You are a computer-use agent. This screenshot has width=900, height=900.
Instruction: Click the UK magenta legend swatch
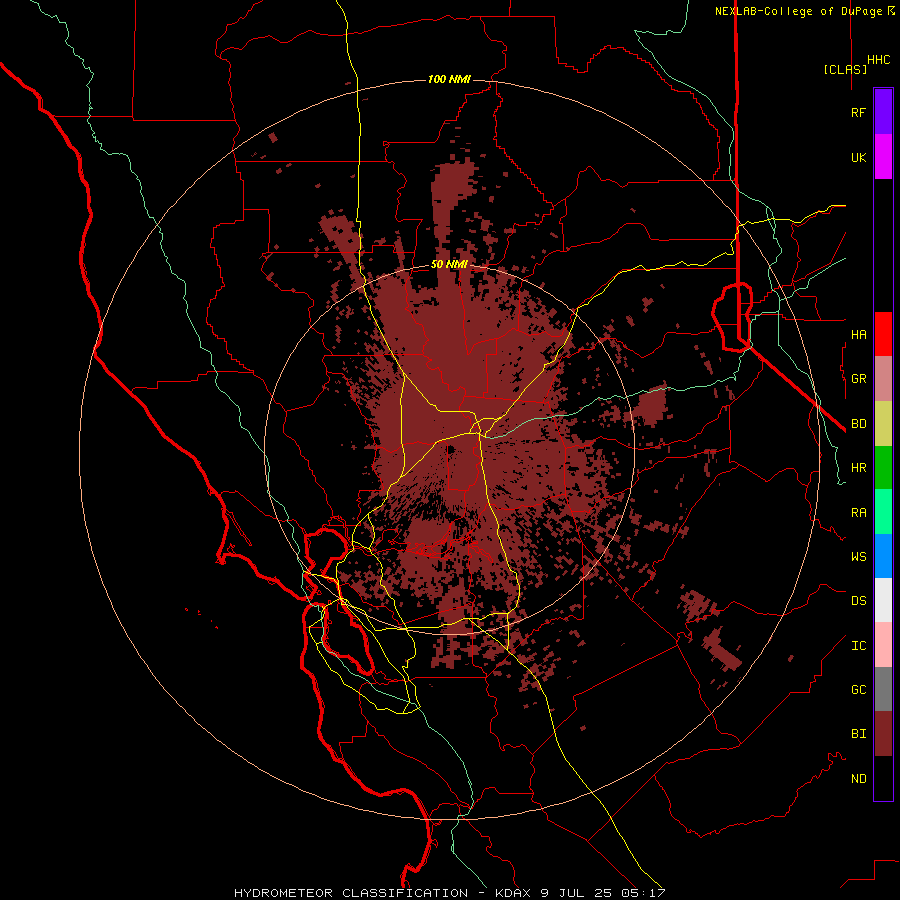tap(883, 157)
